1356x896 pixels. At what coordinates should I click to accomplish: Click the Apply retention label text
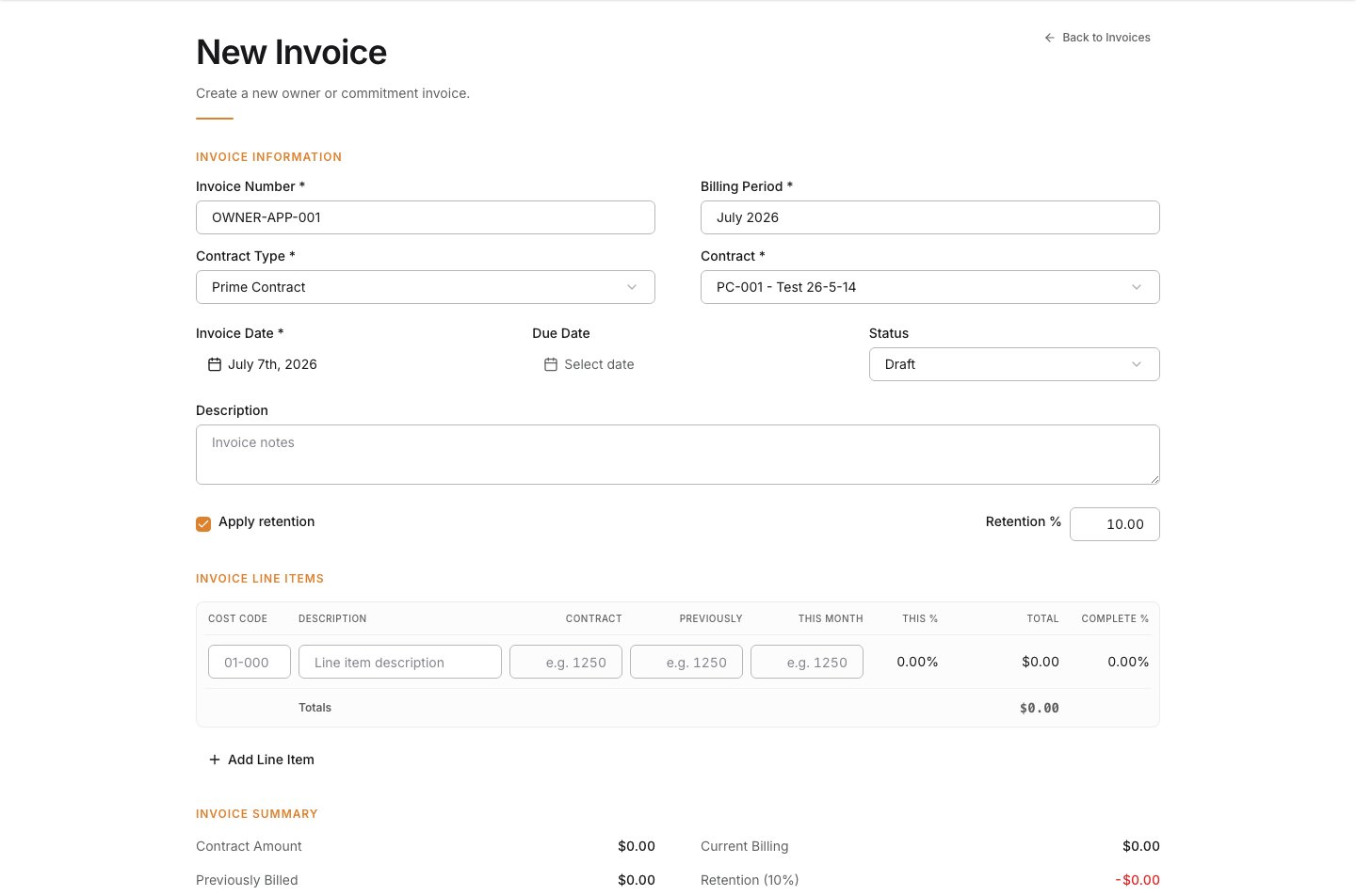(x=266, y=521)
